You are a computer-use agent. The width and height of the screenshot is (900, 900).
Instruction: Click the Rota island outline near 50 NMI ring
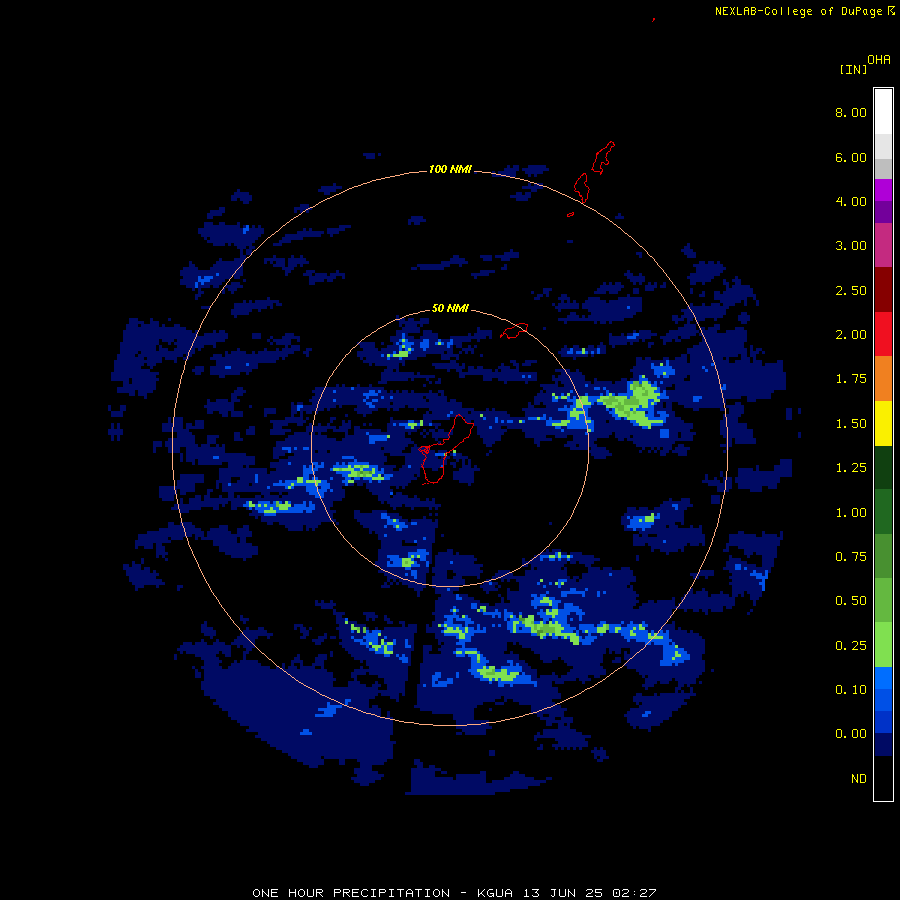[x=514, y=331]
